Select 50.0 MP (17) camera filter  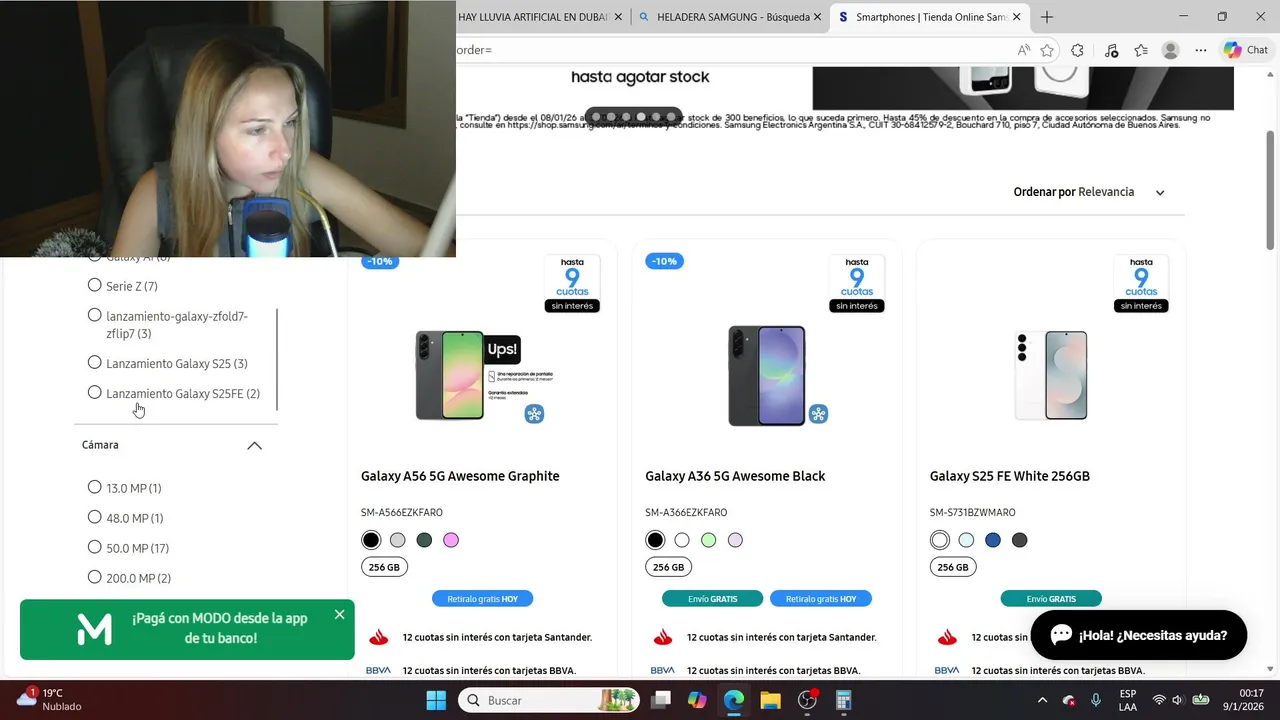click(x=95, y=547)
